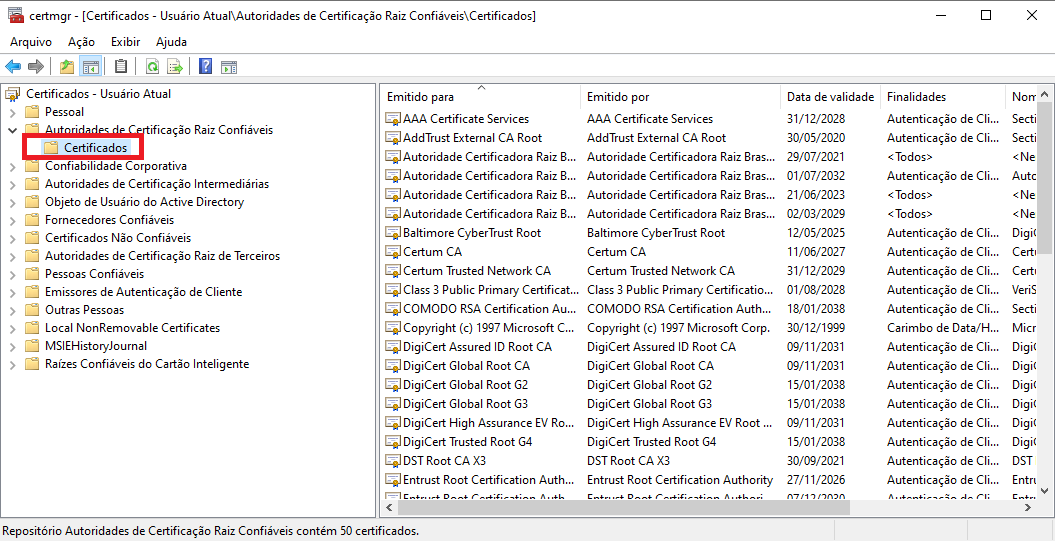
Task: Toggle the Show/Hide Action Pane icon
Action: (229, 67)
